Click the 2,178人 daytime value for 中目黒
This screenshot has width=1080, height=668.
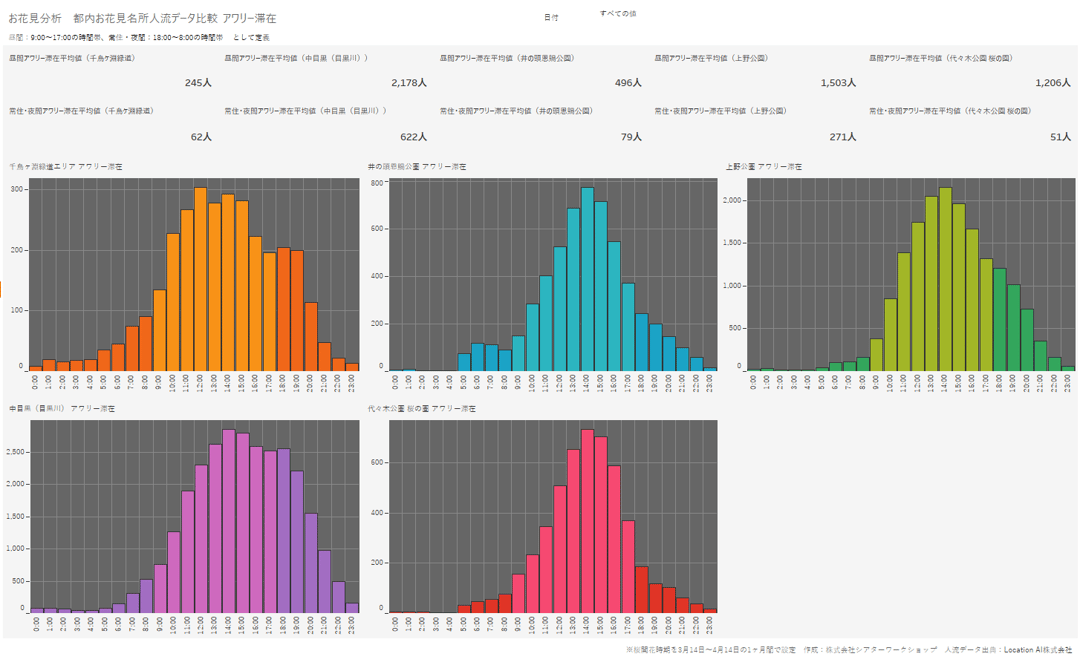(x=409, y=83)
